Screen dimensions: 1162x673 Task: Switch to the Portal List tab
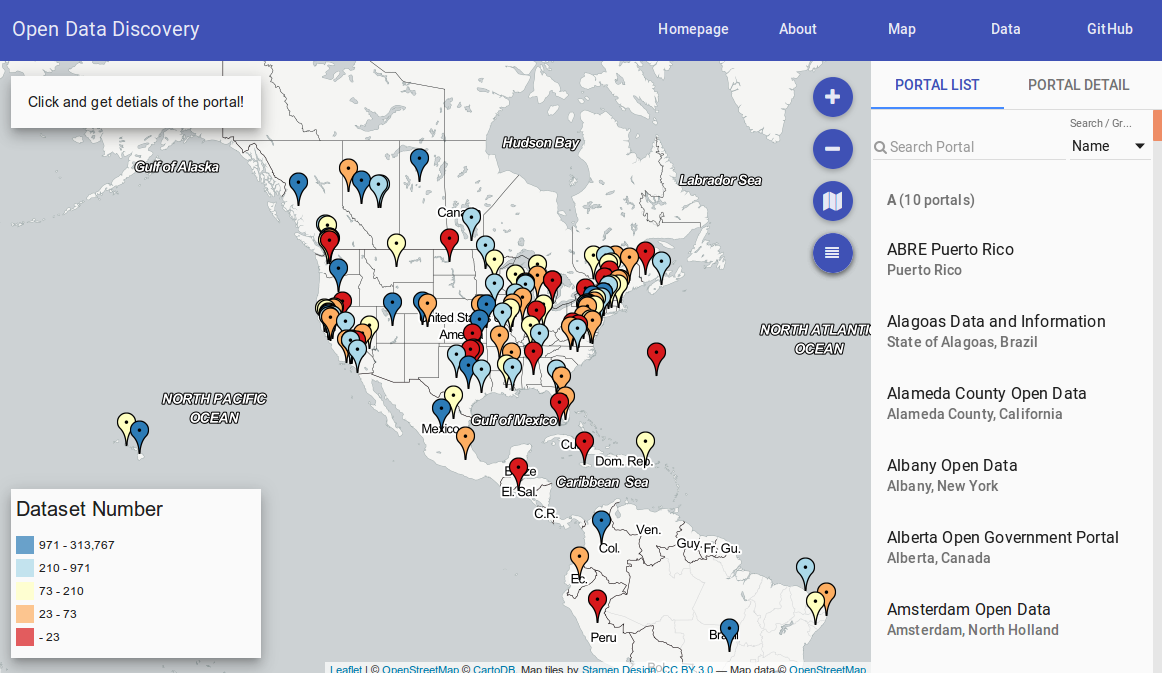pos(937,85)
